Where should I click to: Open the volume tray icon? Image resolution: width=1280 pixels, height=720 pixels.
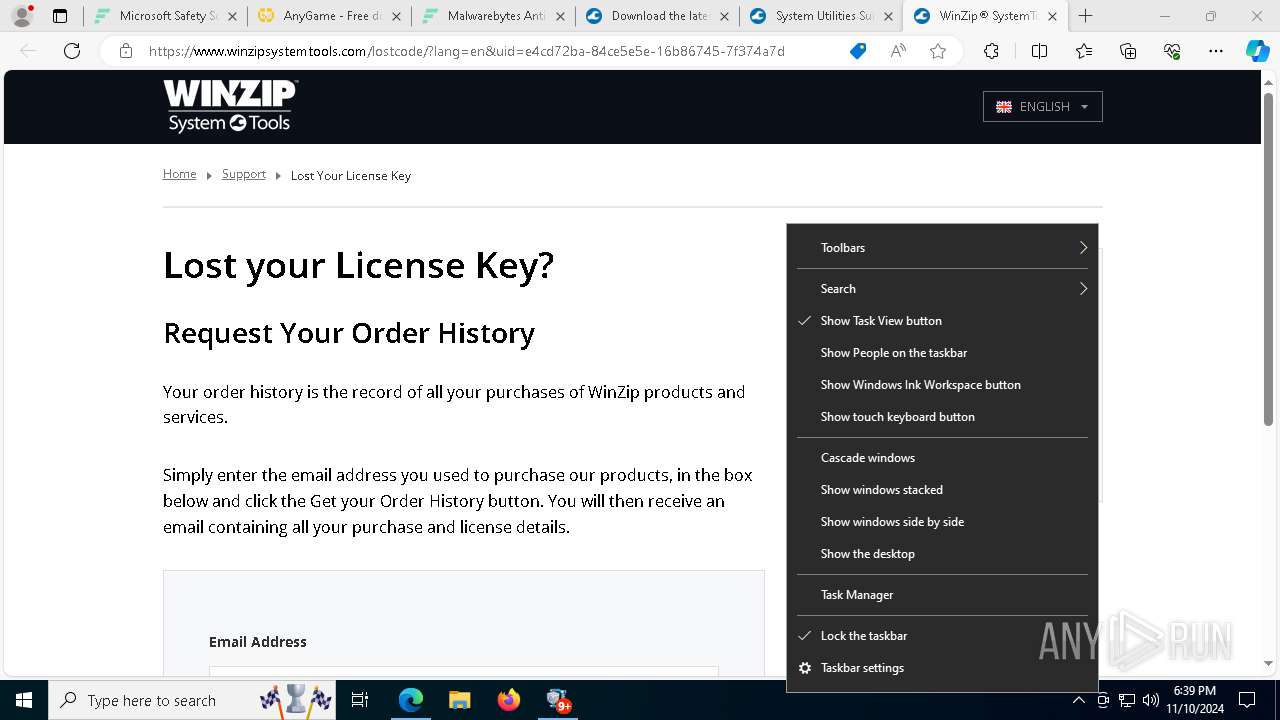point(1150,700)
